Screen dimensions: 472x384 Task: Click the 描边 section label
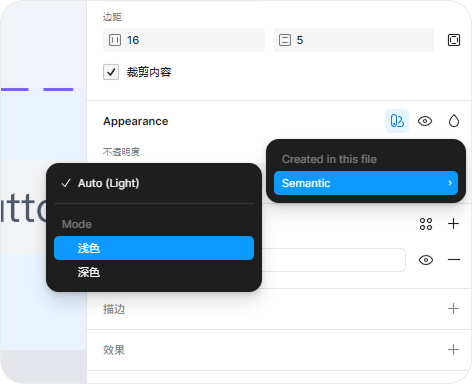pos(114,309)
